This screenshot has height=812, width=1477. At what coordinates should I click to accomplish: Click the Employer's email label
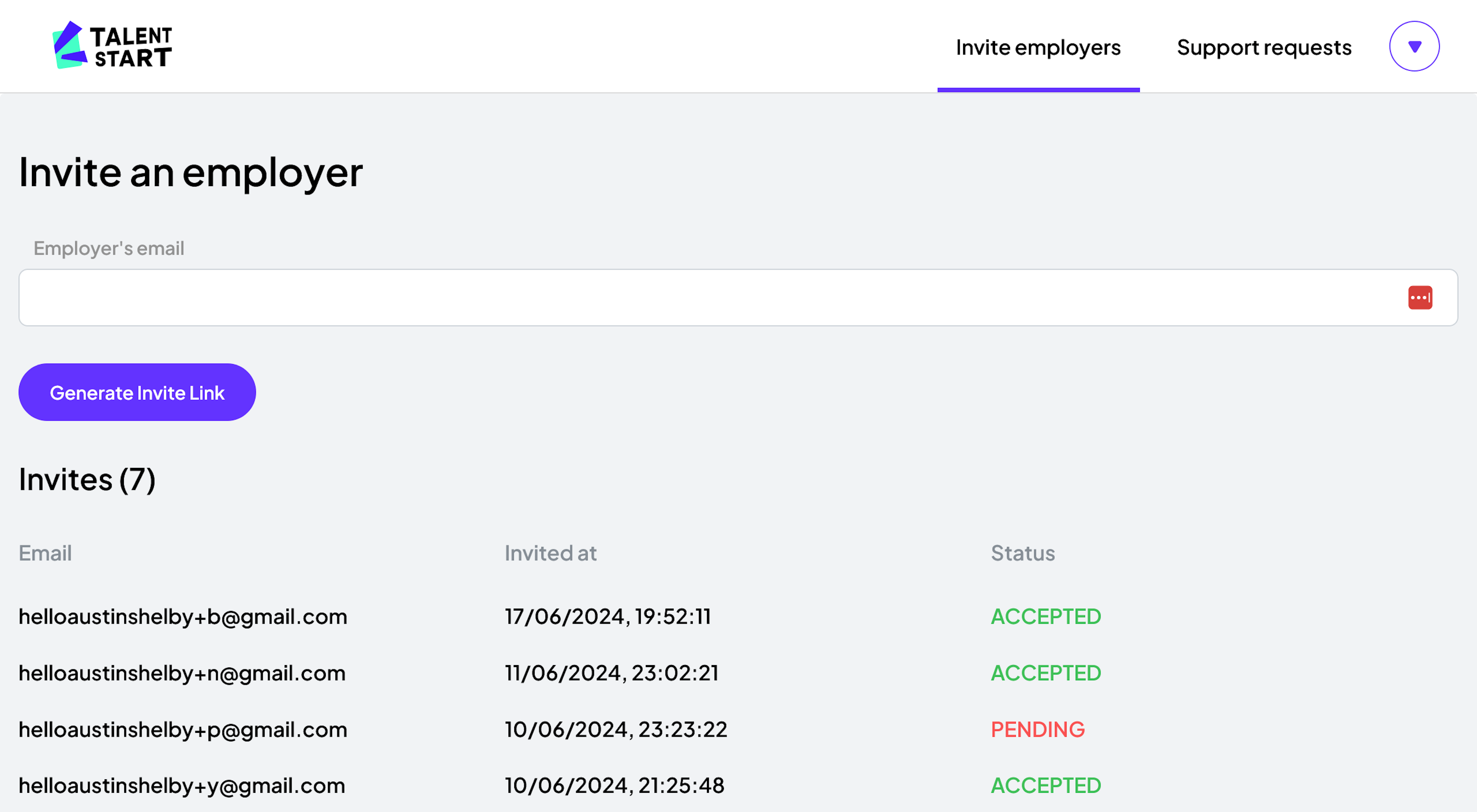109,248
